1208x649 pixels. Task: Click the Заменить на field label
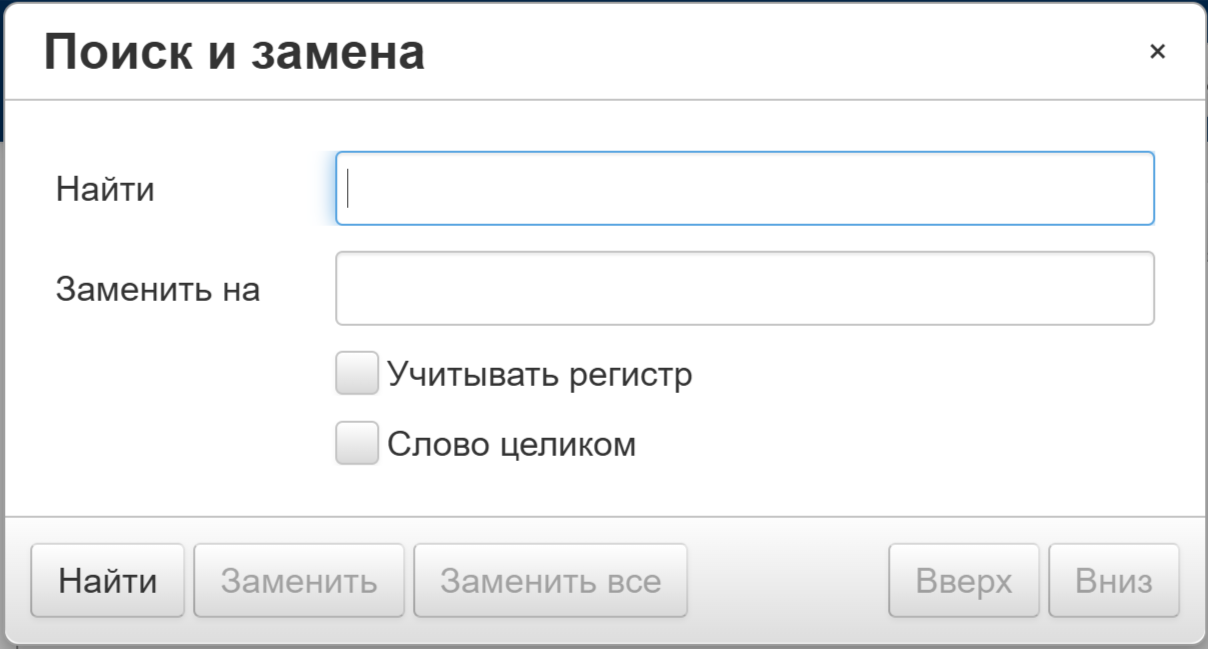click(158, 289)
